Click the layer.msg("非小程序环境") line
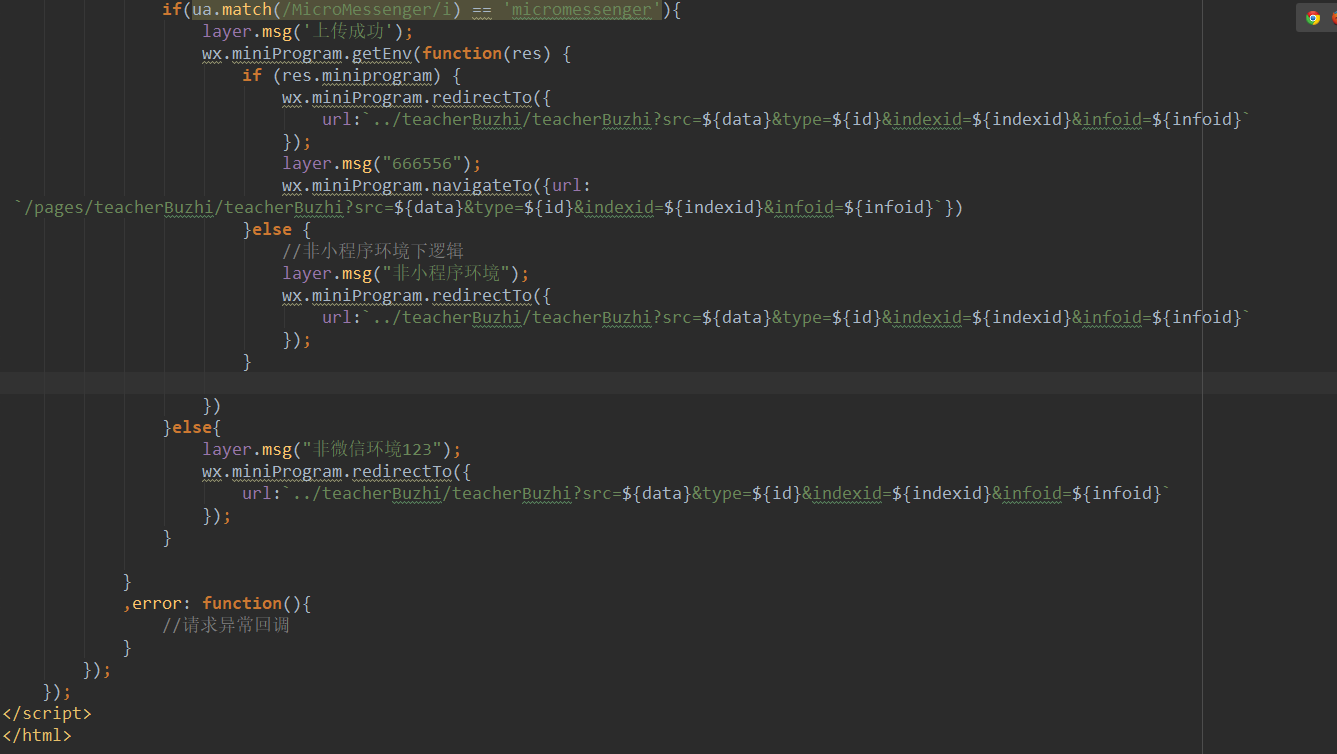The image size is (1337, 754). click(x=405, y=273)
